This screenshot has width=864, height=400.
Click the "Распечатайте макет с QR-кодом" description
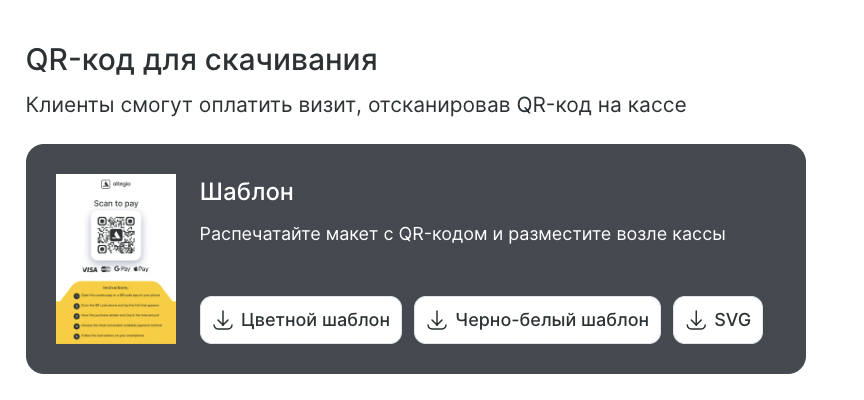(x=462, y=235)
